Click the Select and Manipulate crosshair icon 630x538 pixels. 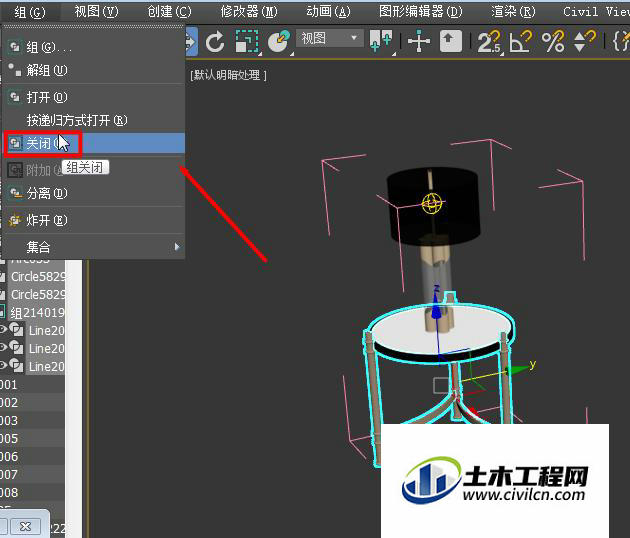click(419, 41)
